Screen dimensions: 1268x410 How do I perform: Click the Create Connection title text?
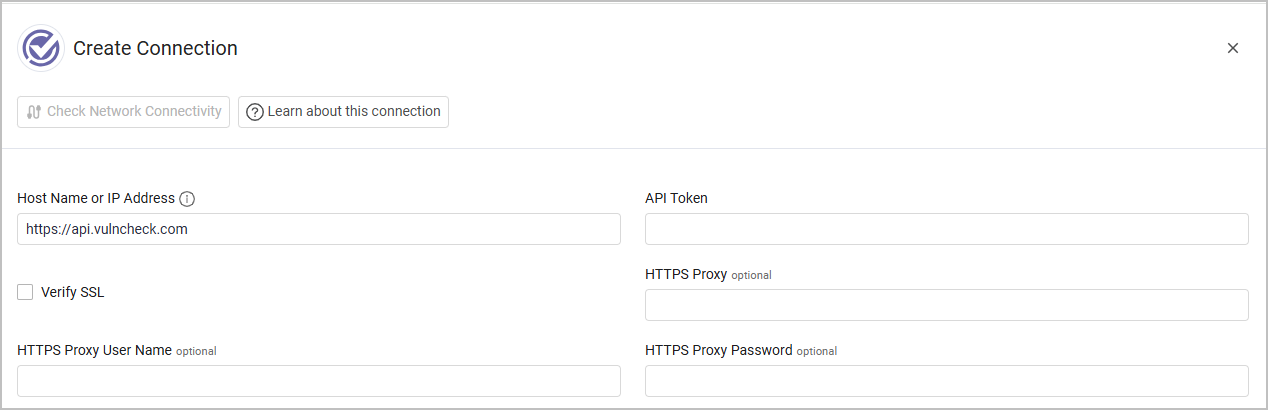pos(155,48)
